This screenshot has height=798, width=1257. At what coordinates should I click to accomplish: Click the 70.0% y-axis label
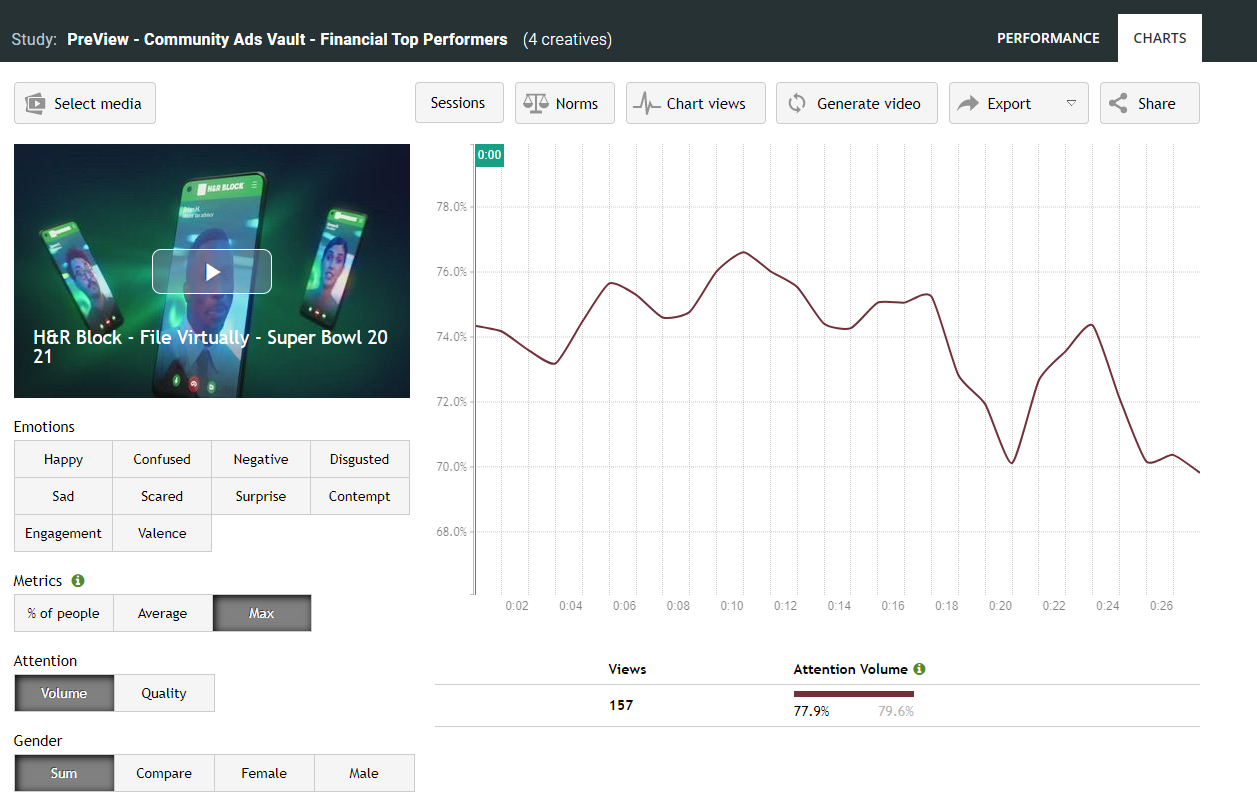[x=452, y=467]
